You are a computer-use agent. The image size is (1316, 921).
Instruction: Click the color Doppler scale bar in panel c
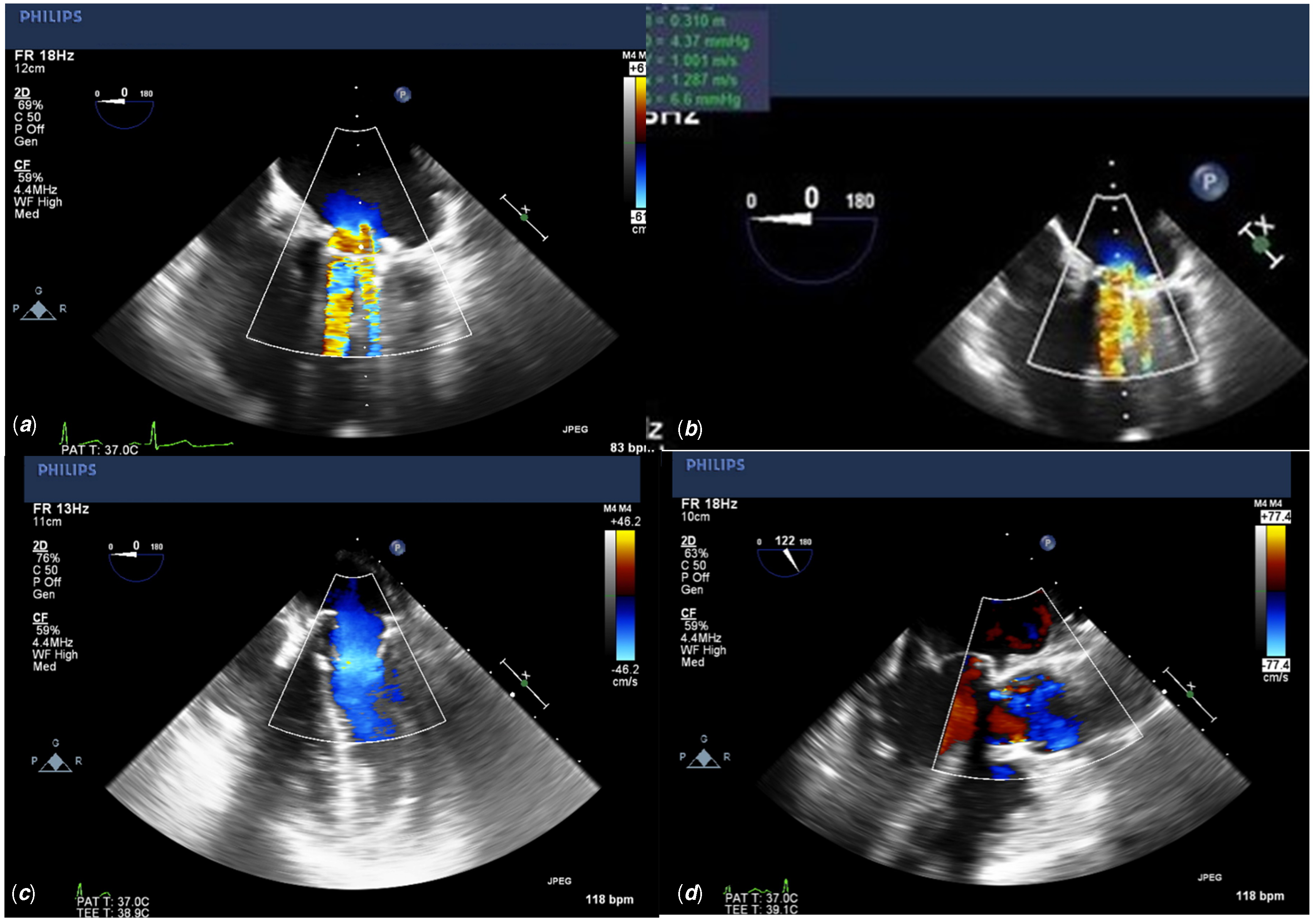coord(625,595)
